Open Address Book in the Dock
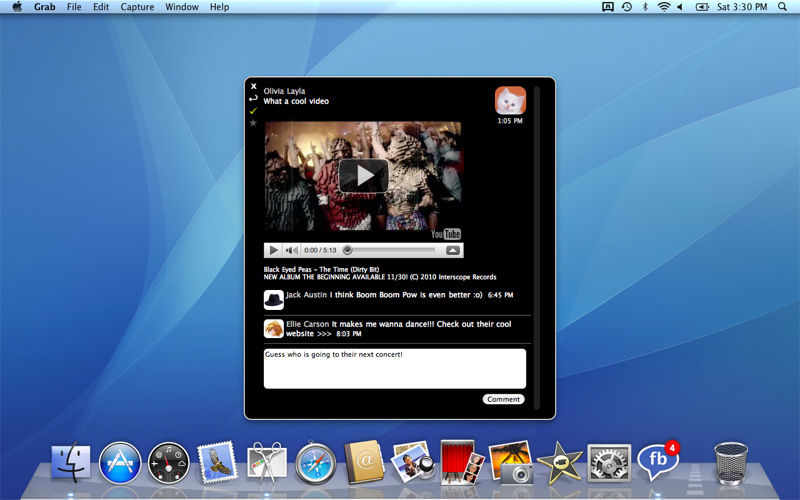 (x=364, y=462)
